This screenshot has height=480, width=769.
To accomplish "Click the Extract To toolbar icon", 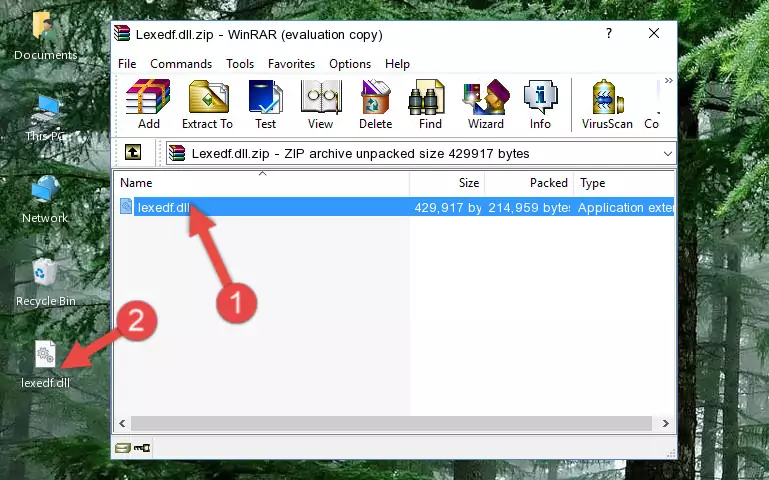I will pos(208,104).
